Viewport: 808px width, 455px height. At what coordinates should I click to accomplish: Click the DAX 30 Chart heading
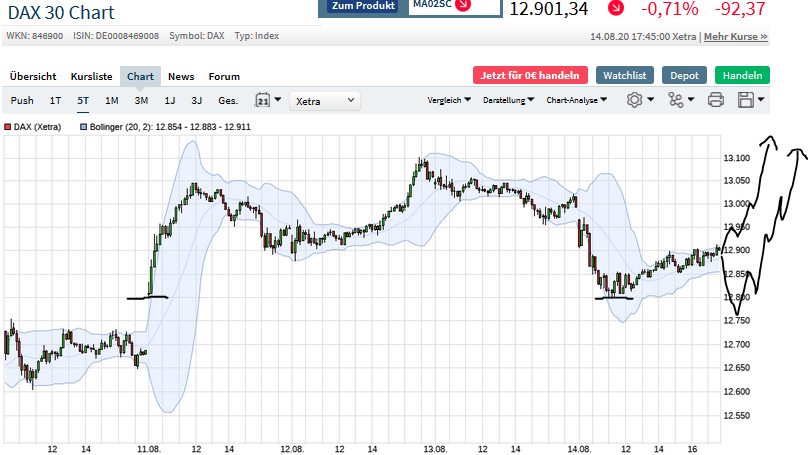click(61, 12)
